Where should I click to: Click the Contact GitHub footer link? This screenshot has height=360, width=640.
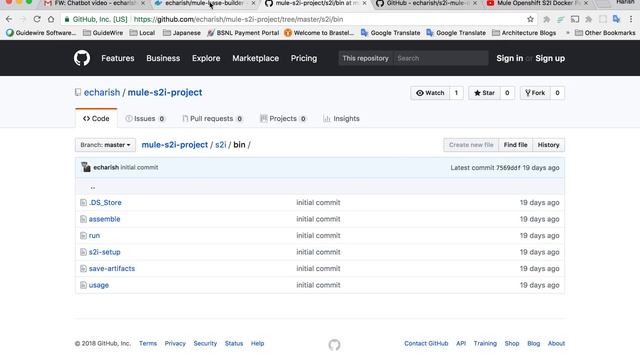tap(426, 343)
